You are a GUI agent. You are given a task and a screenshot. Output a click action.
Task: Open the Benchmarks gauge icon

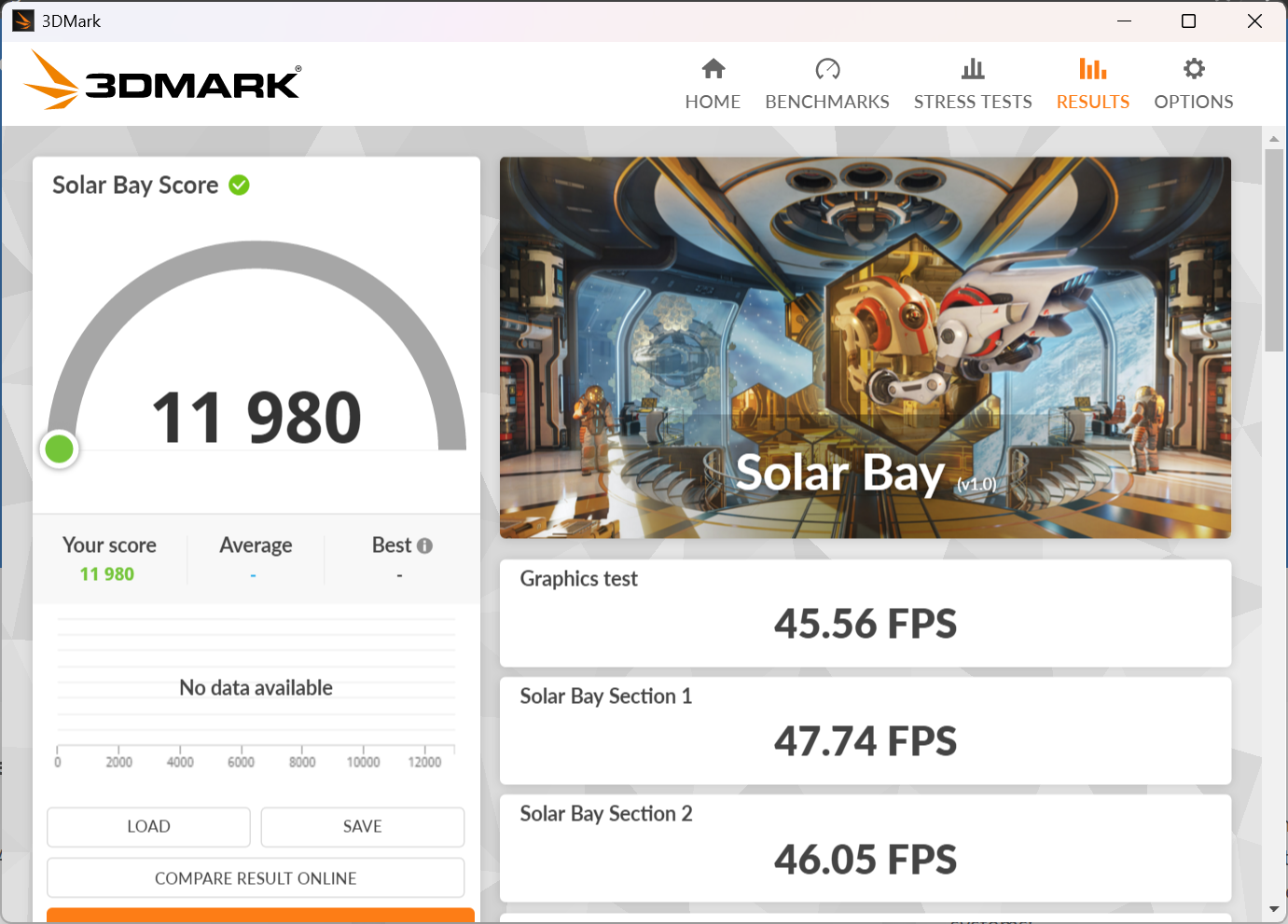[827, 69]
